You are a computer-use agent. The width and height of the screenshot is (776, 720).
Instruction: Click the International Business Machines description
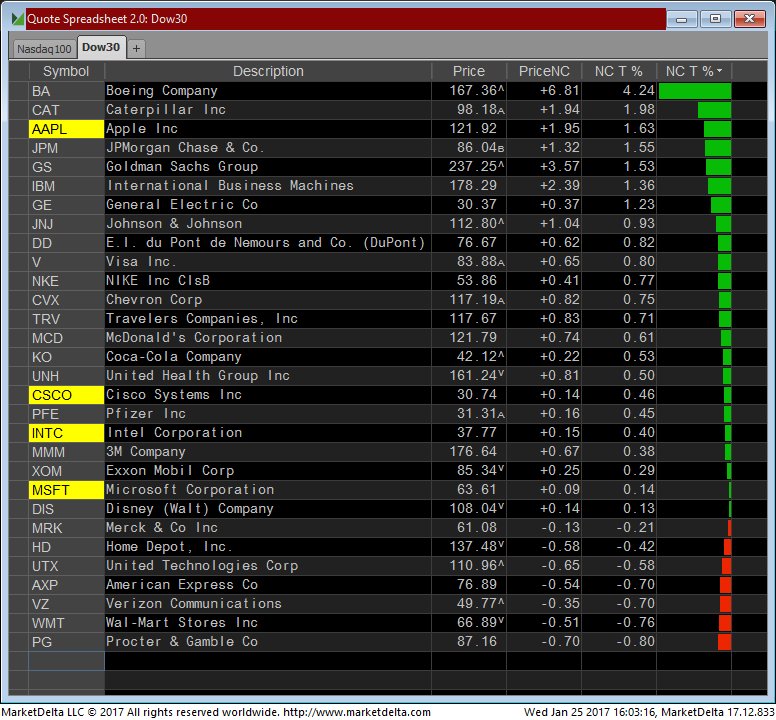click(x=231, y=186)
